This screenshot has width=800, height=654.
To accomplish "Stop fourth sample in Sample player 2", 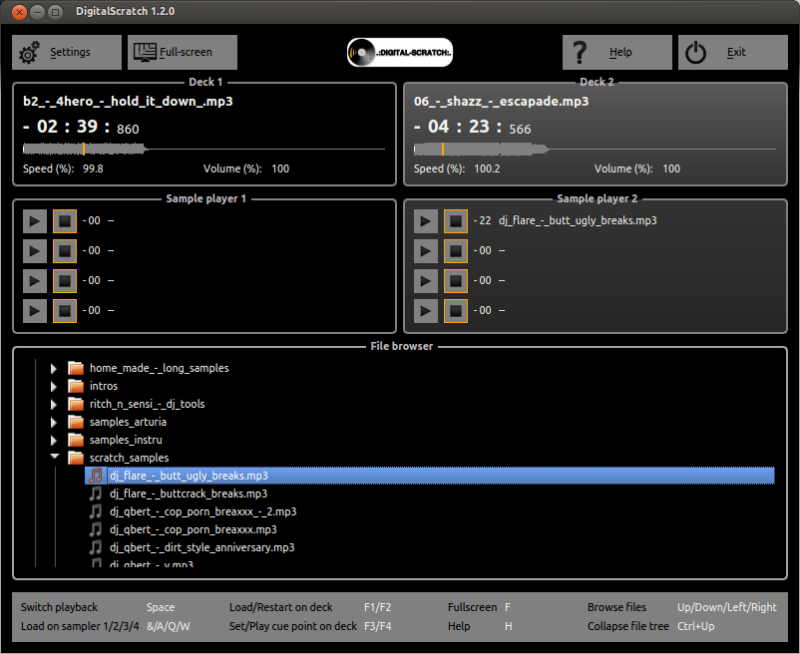I will (456, 311).
